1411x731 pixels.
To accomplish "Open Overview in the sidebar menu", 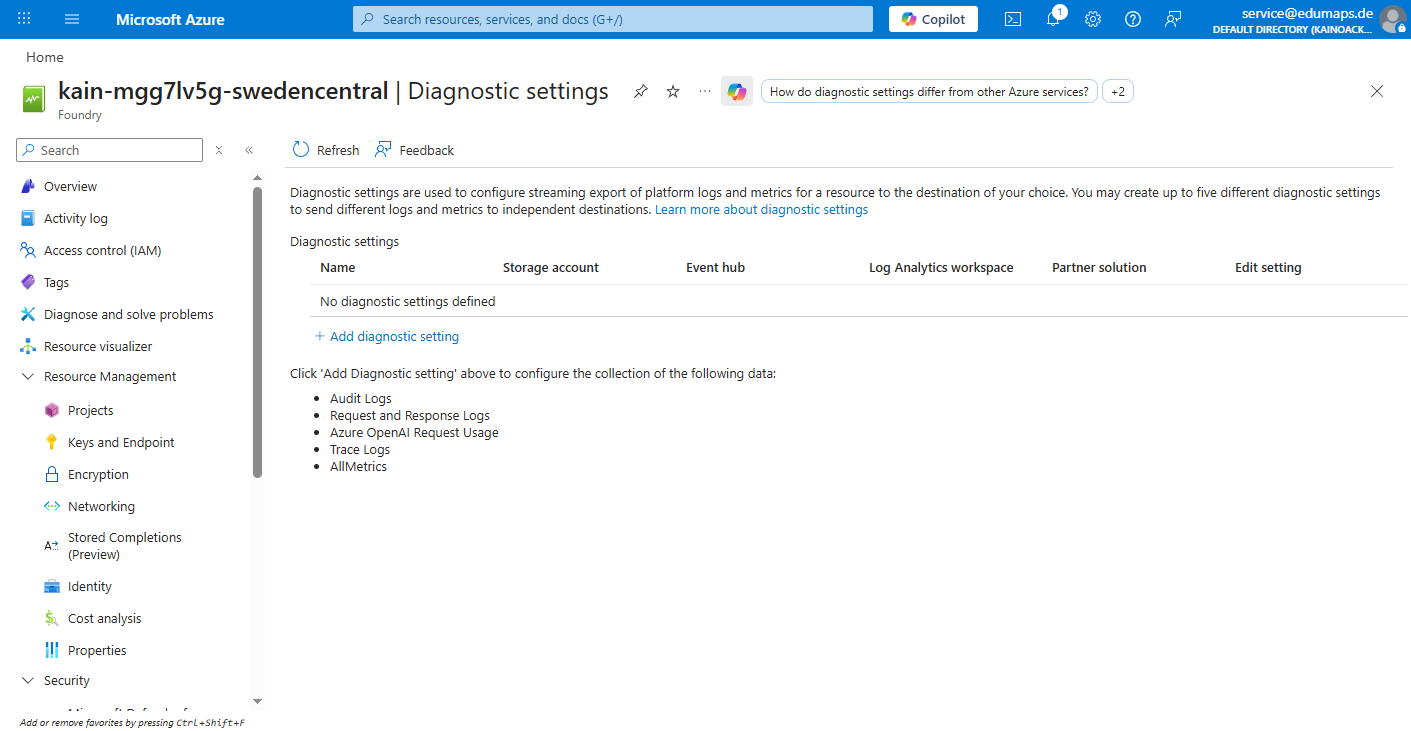I will (70, 187).
